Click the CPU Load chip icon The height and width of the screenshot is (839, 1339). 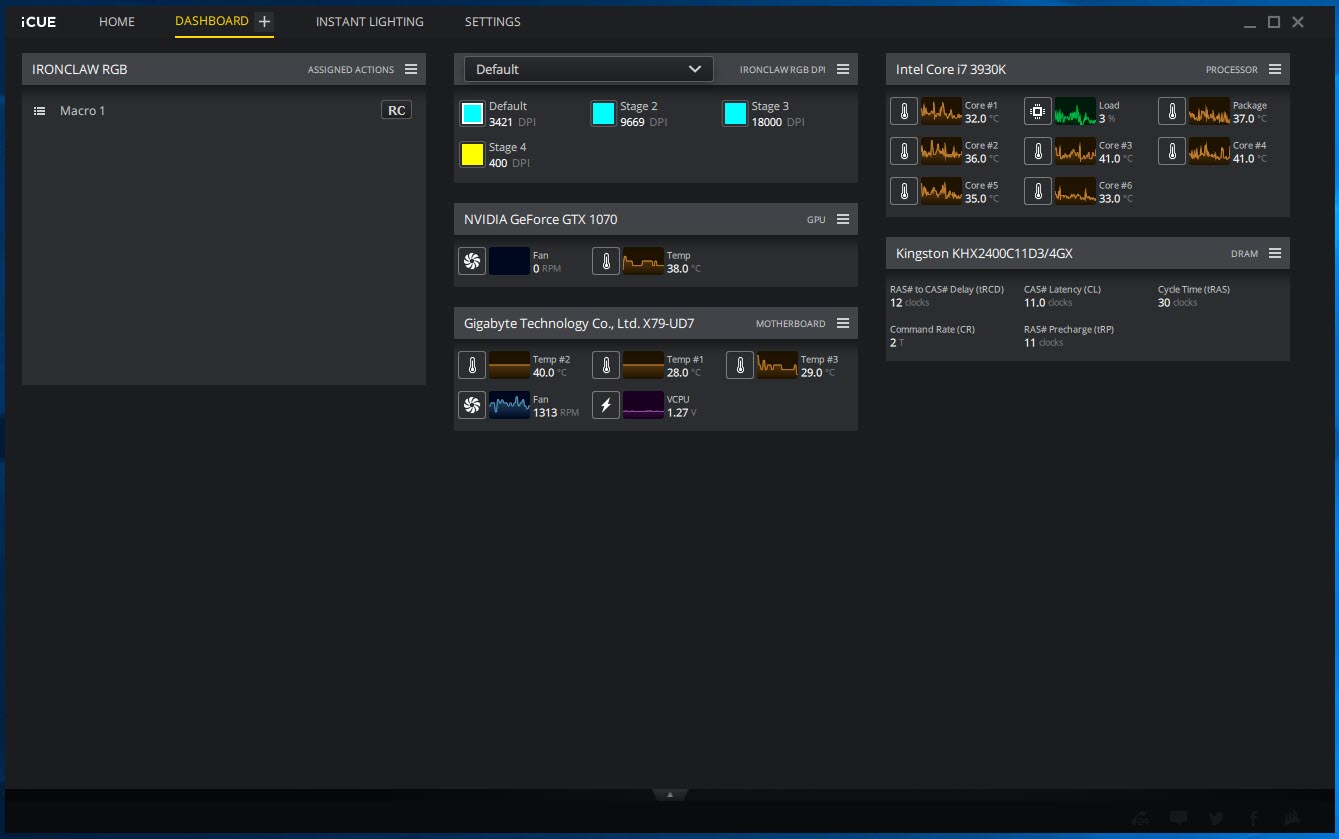pos(1038,111)
